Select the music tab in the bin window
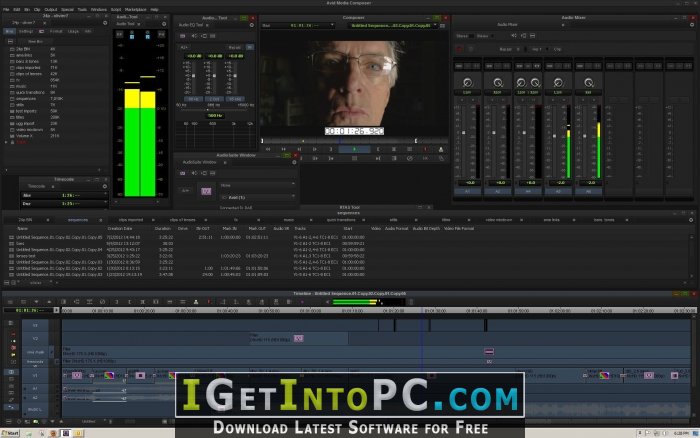Image resolution: width=700 pixels, height=438 pixels. [289, 220]
